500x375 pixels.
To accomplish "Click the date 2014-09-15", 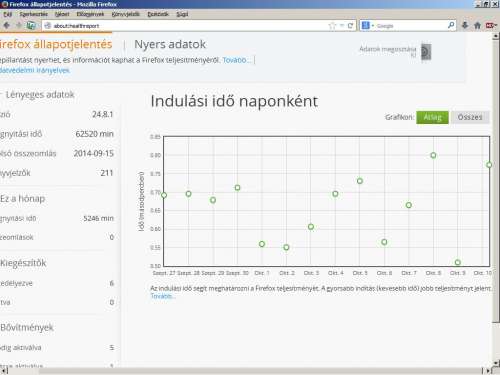I will [94, 154].
